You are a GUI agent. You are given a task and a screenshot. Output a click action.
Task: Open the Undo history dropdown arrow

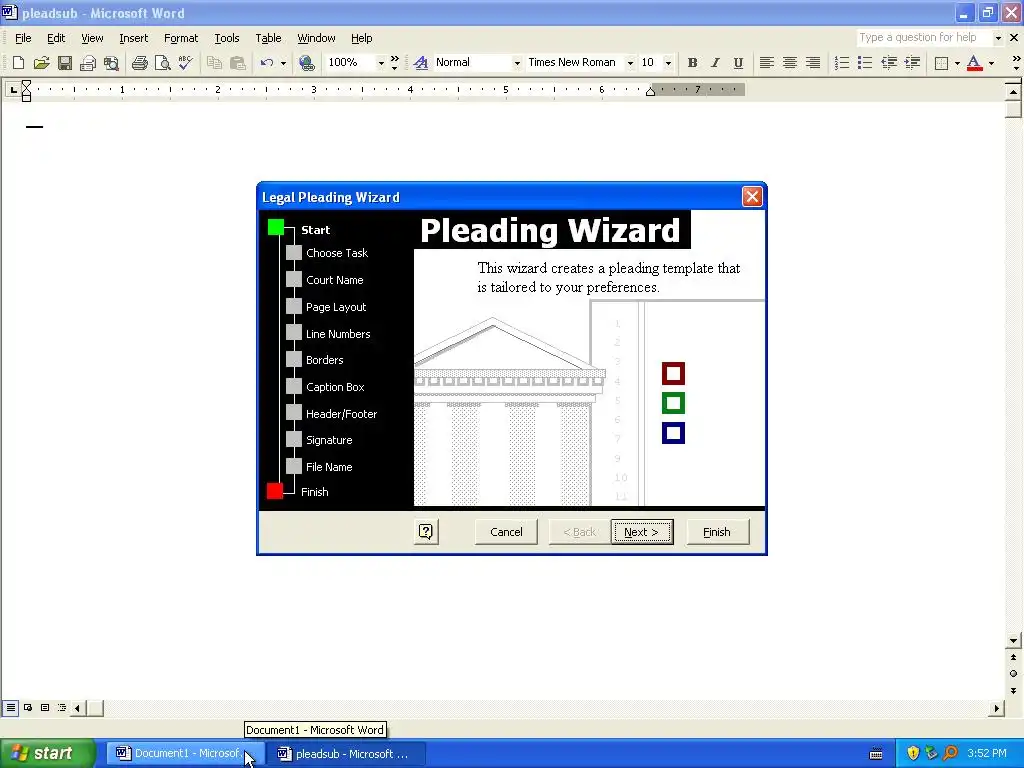pos(283,63)
